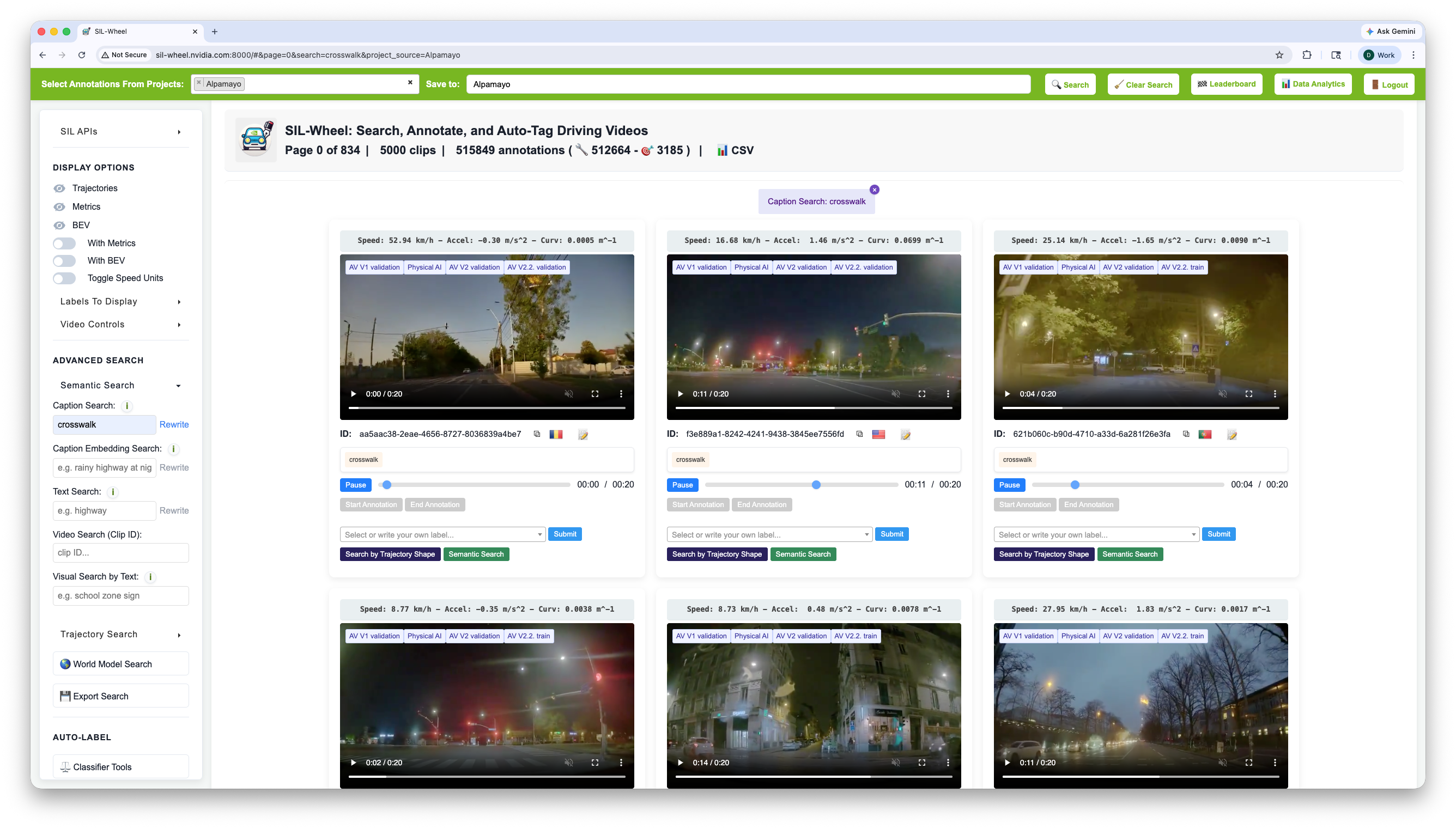Open Data Analytics

click(1313, 84)
